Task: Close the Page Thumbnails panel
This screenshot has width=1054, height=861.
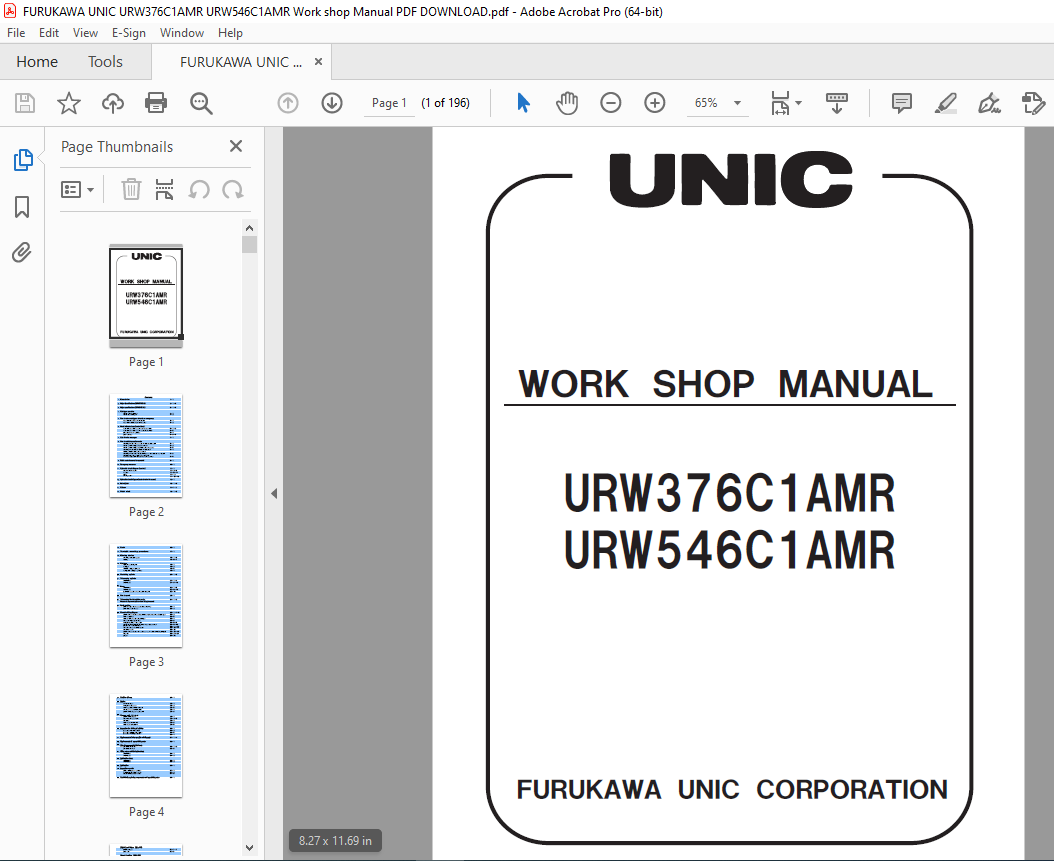Action: click(x=236, y=146)
